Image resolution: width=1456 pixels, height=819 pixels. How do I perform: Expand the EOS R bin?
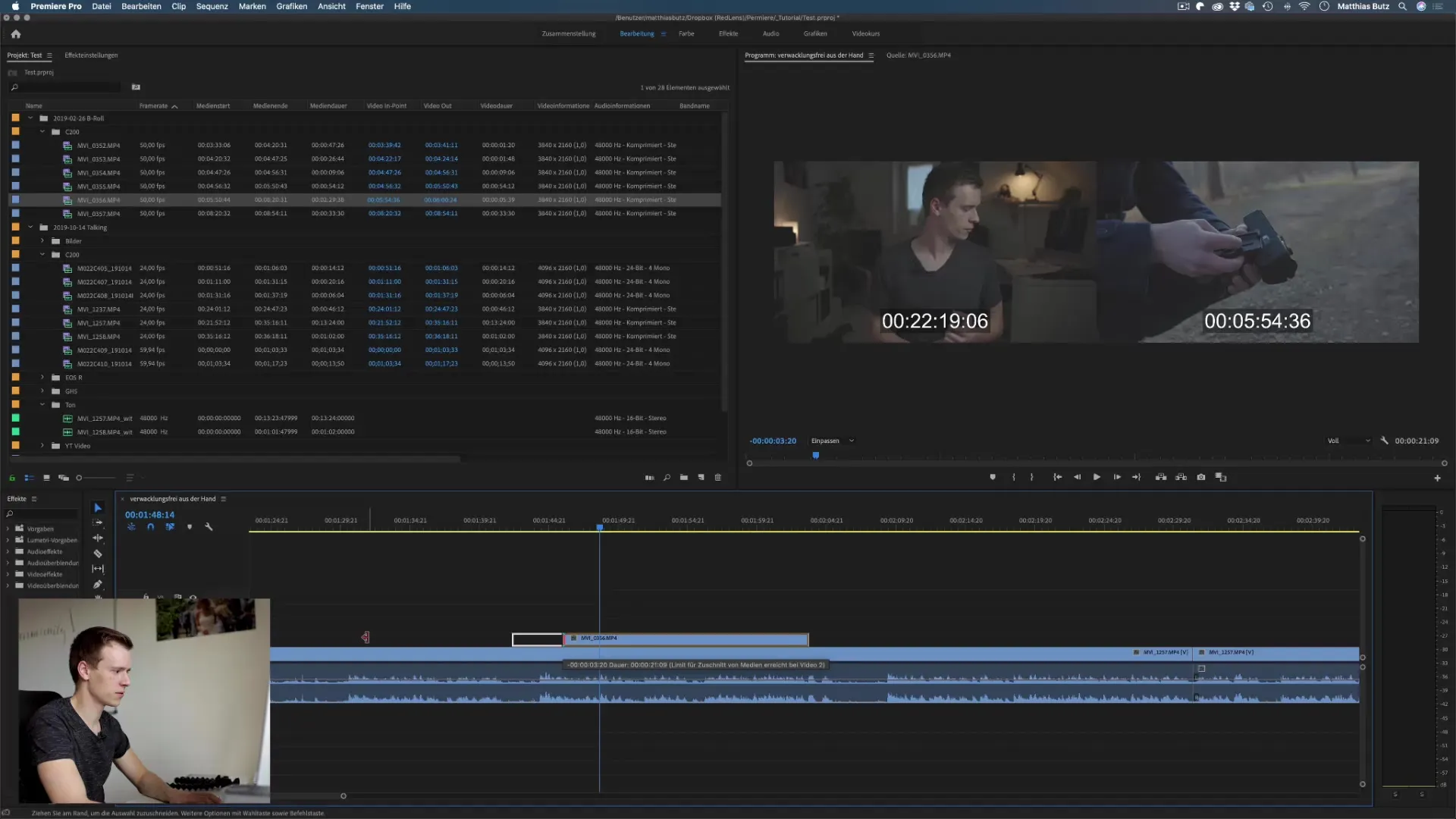[42, 378]
